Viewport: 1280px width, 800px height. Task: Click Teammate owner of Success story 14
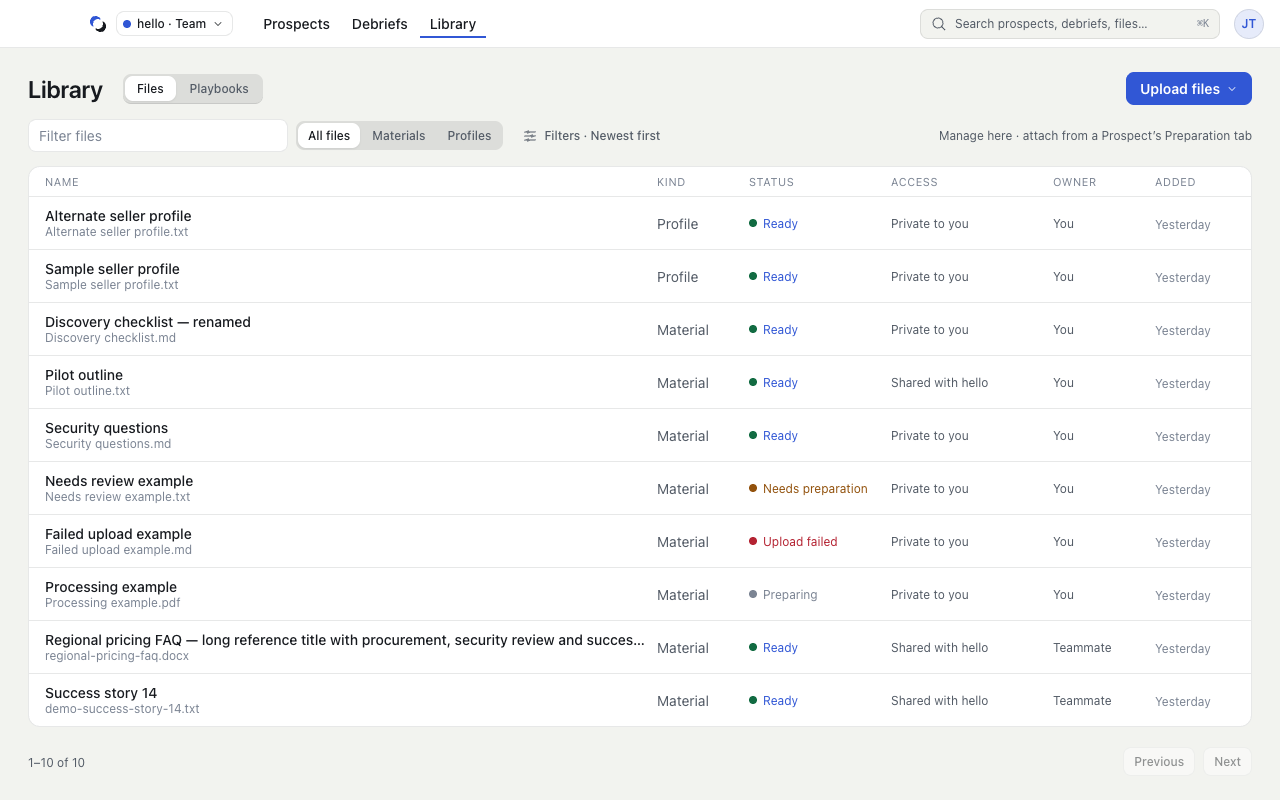1082,701
